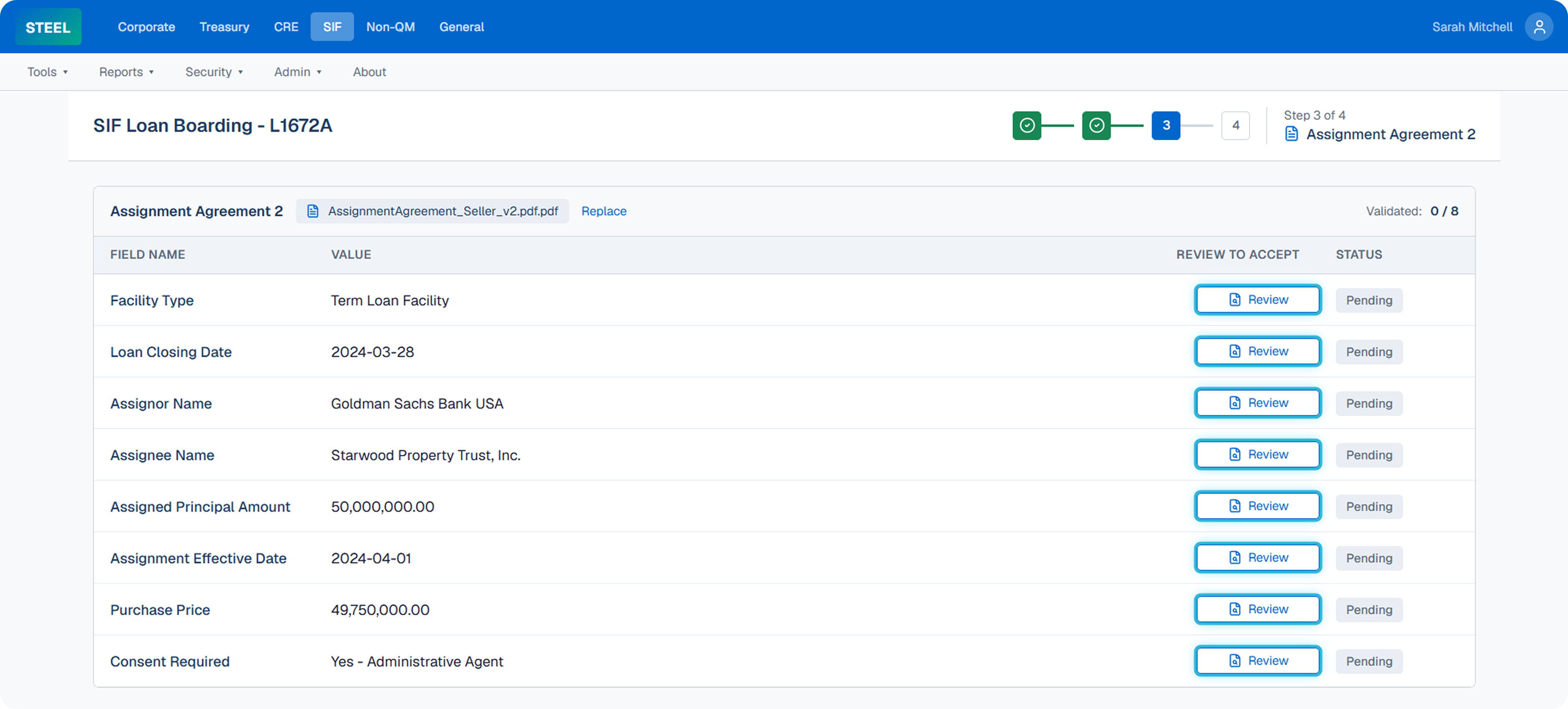Image resolution: width=1568 pixels, height=709 pixels.
Task: Click the document icon beside Assignment Agreement 2 step title
Action: [1291, 134]
